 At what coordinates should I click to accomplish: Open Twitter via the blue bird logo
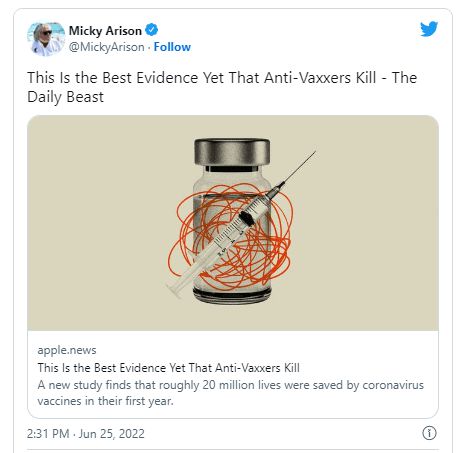click(429, 29)
